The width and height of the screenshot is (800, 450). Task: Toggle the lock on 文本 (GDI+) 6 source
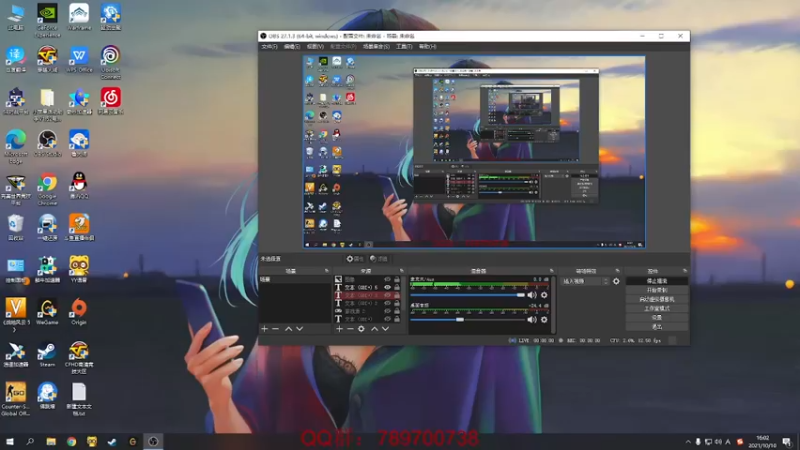pyautogui.click(x=397, y=287)
